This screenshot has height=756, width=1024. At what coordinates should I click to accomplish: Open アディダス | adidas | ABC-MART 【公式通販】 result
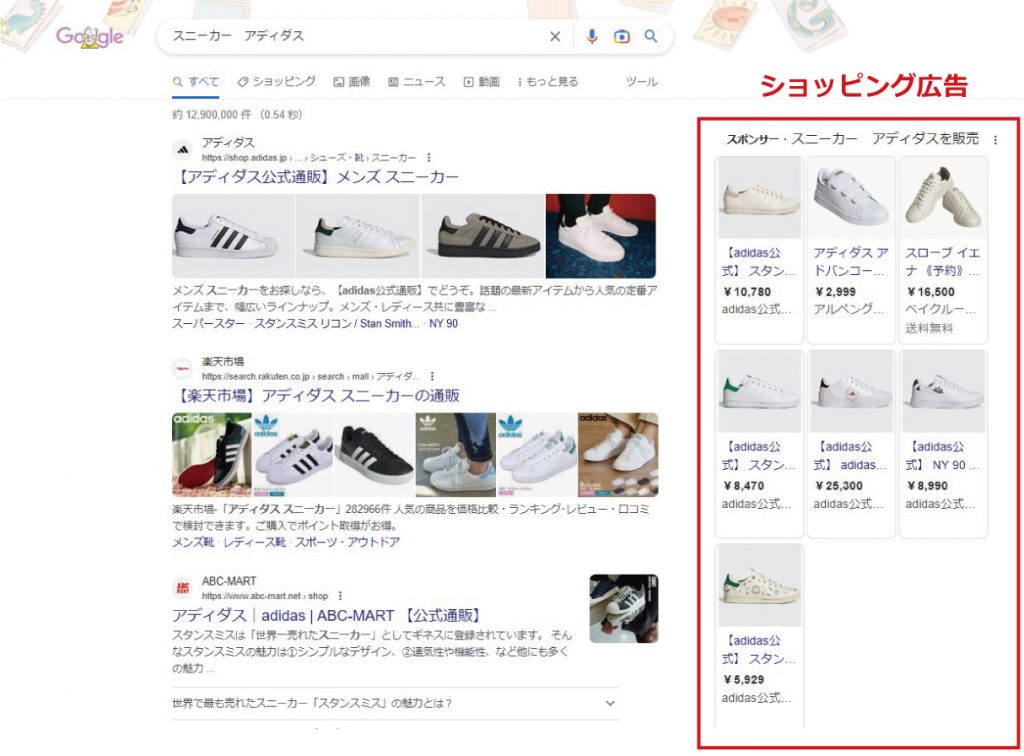point(327,616)
